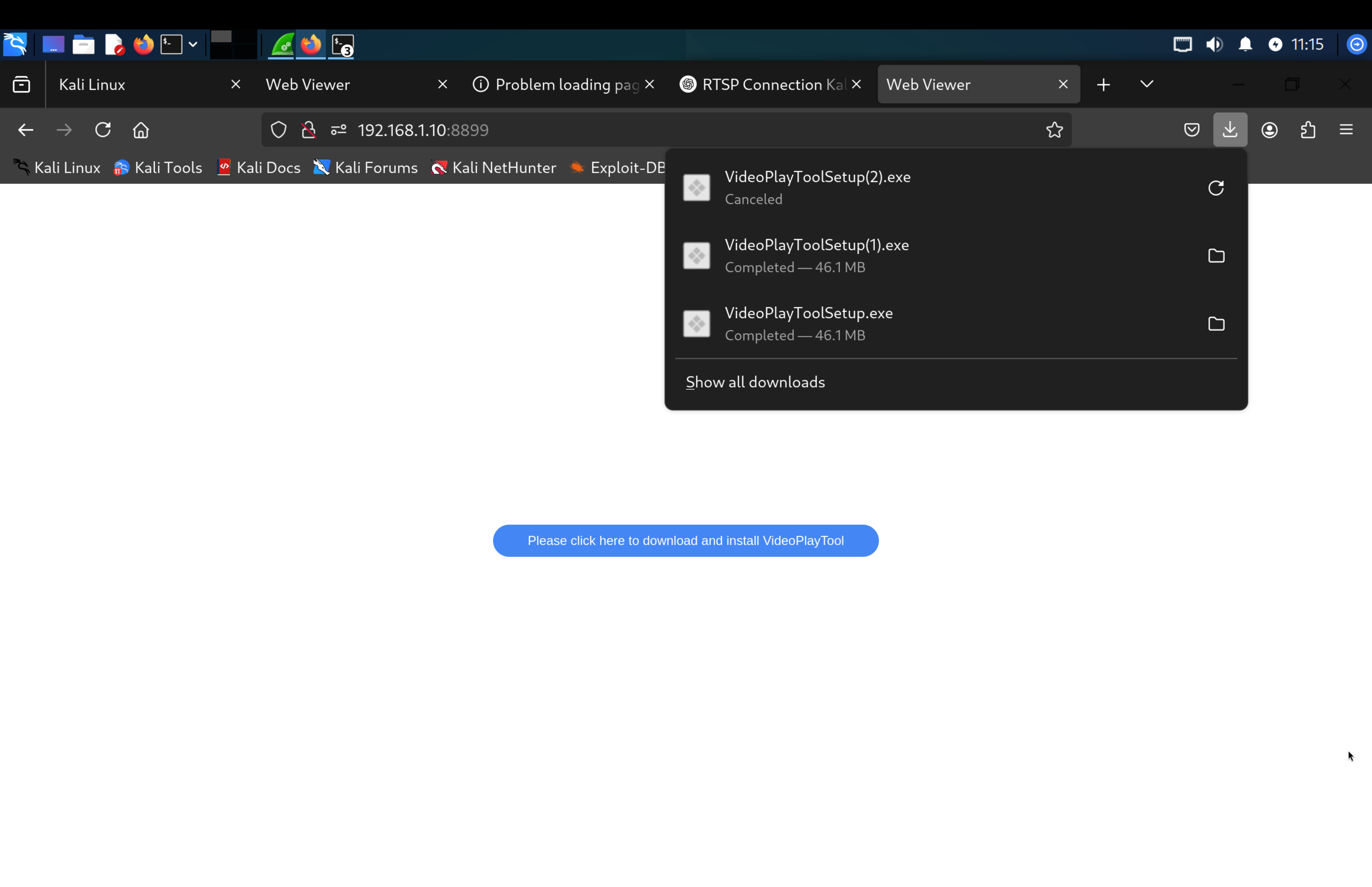The image size is (1372, 887).
Task: Open containing folder for VideoPlayToolSetup.exe
Action: (x=1216, y=324)
